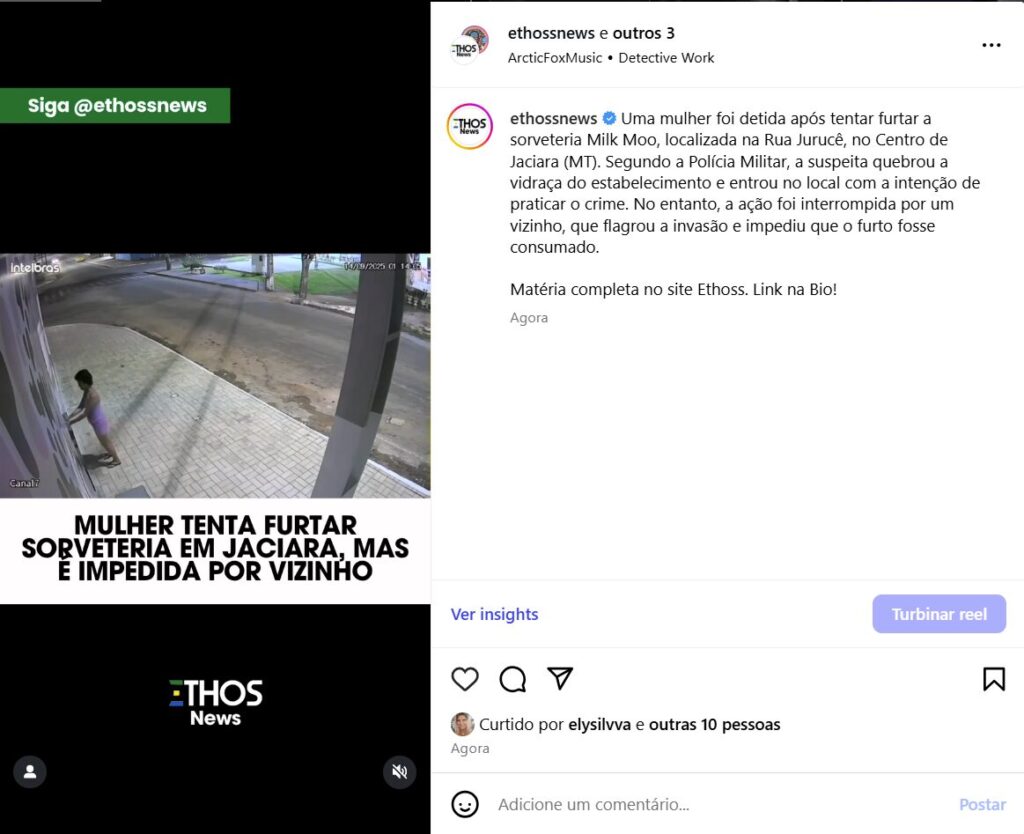The width and height of the screenshot is (1024, 834).
Task: Like the reel with the heart icon
Action: (465, 679)
